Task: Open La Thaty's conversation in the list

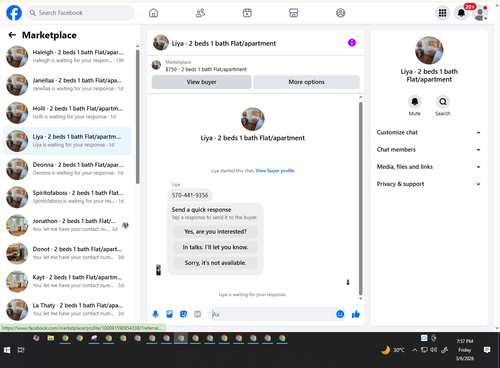Action: click(67, 310)
